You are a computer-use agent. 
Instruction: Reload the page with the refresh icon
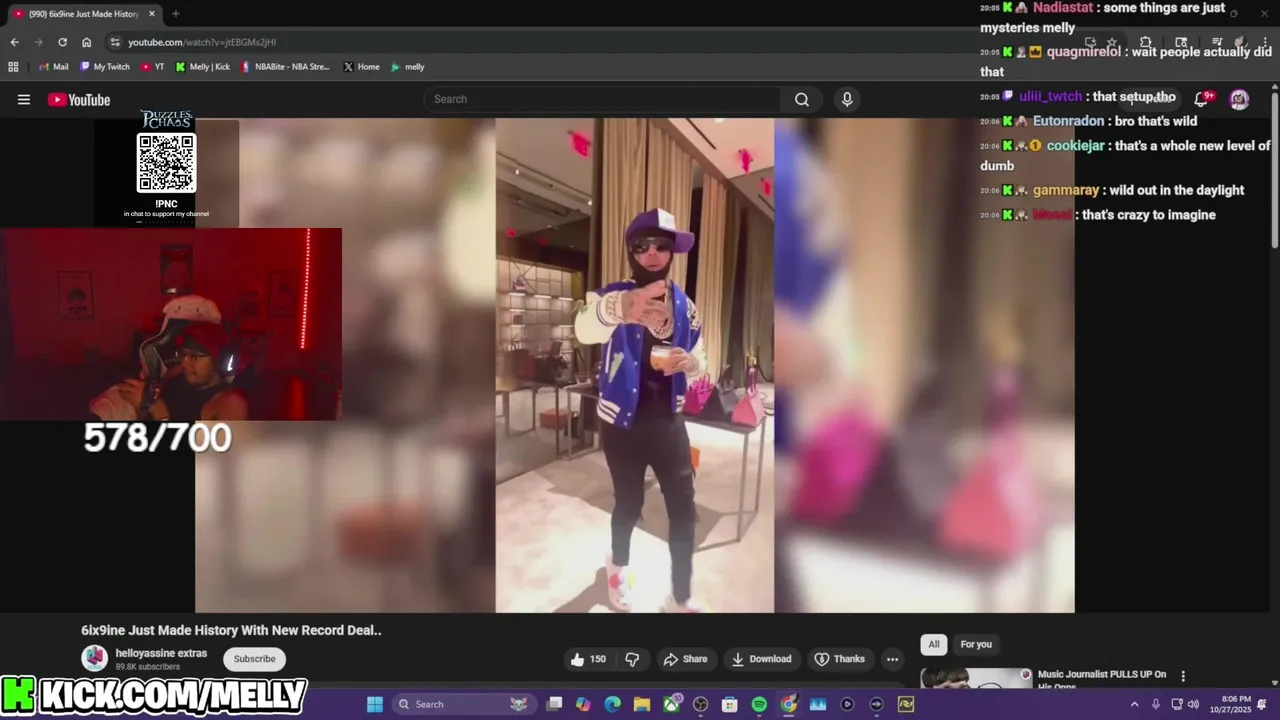point(62,42)
